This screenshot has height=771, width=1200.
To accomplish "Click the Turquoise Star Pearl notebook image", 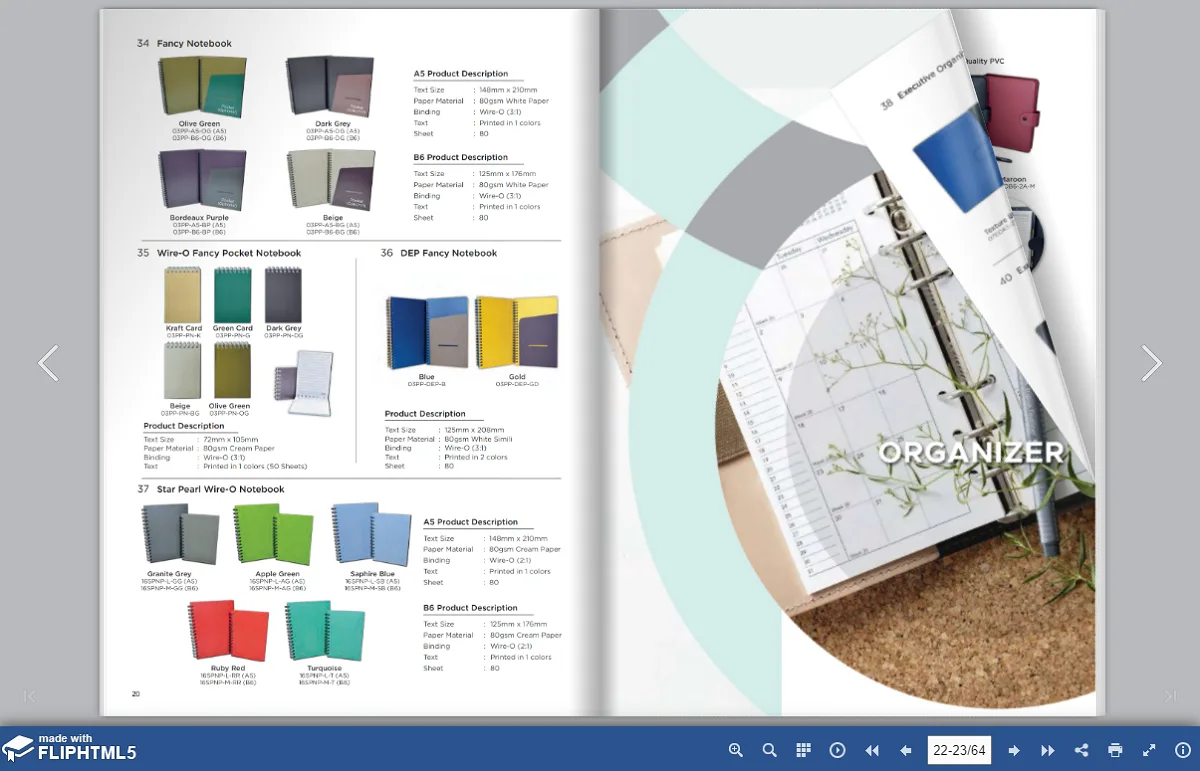I will [x=324, y=630].
